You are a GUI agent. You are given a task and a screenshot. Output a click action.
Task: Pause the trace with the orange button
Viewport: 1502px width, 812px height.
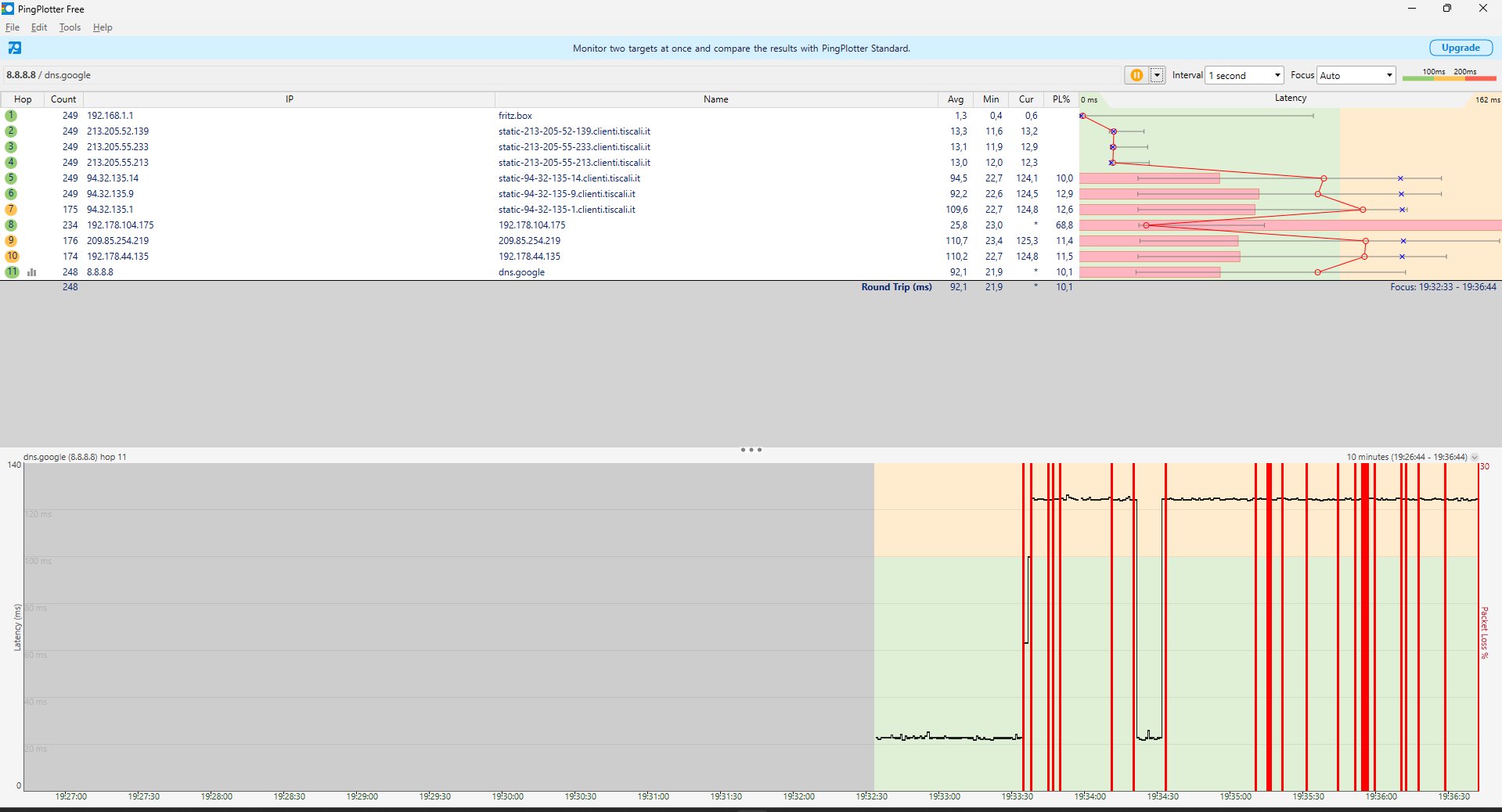pyautogui.click(x=1136, y=75)
